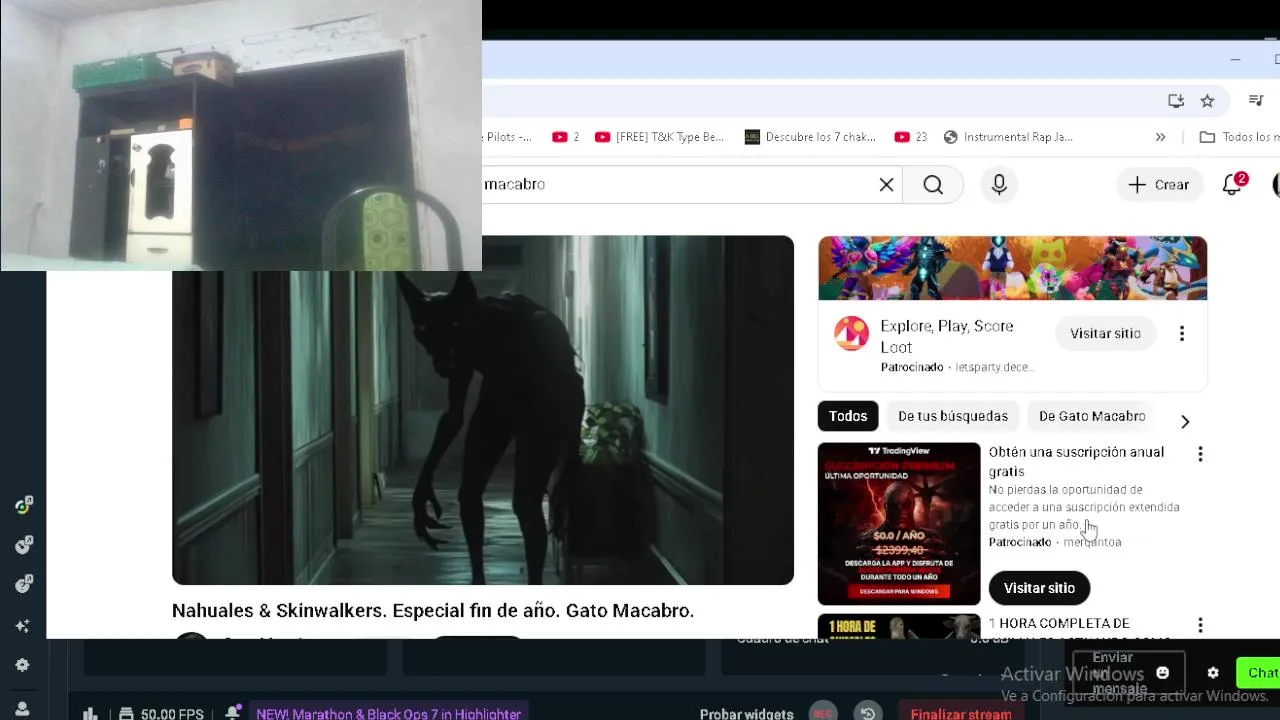Open the '[FREE] T&K Type Be...' bookmark

tap(659, 137)
